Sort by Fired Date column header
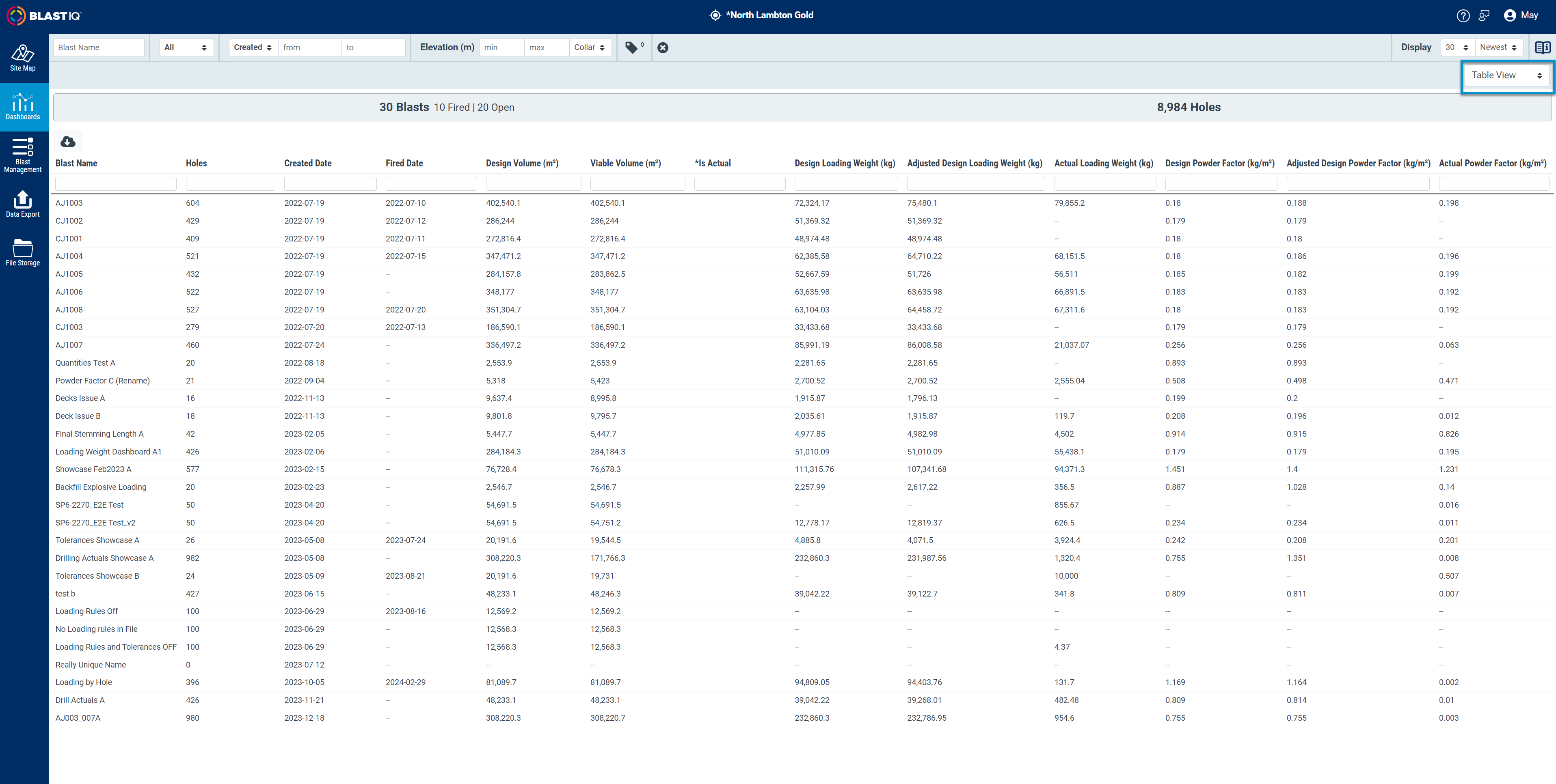Screen dimensions: 1556x784 [x=404, y=163]
